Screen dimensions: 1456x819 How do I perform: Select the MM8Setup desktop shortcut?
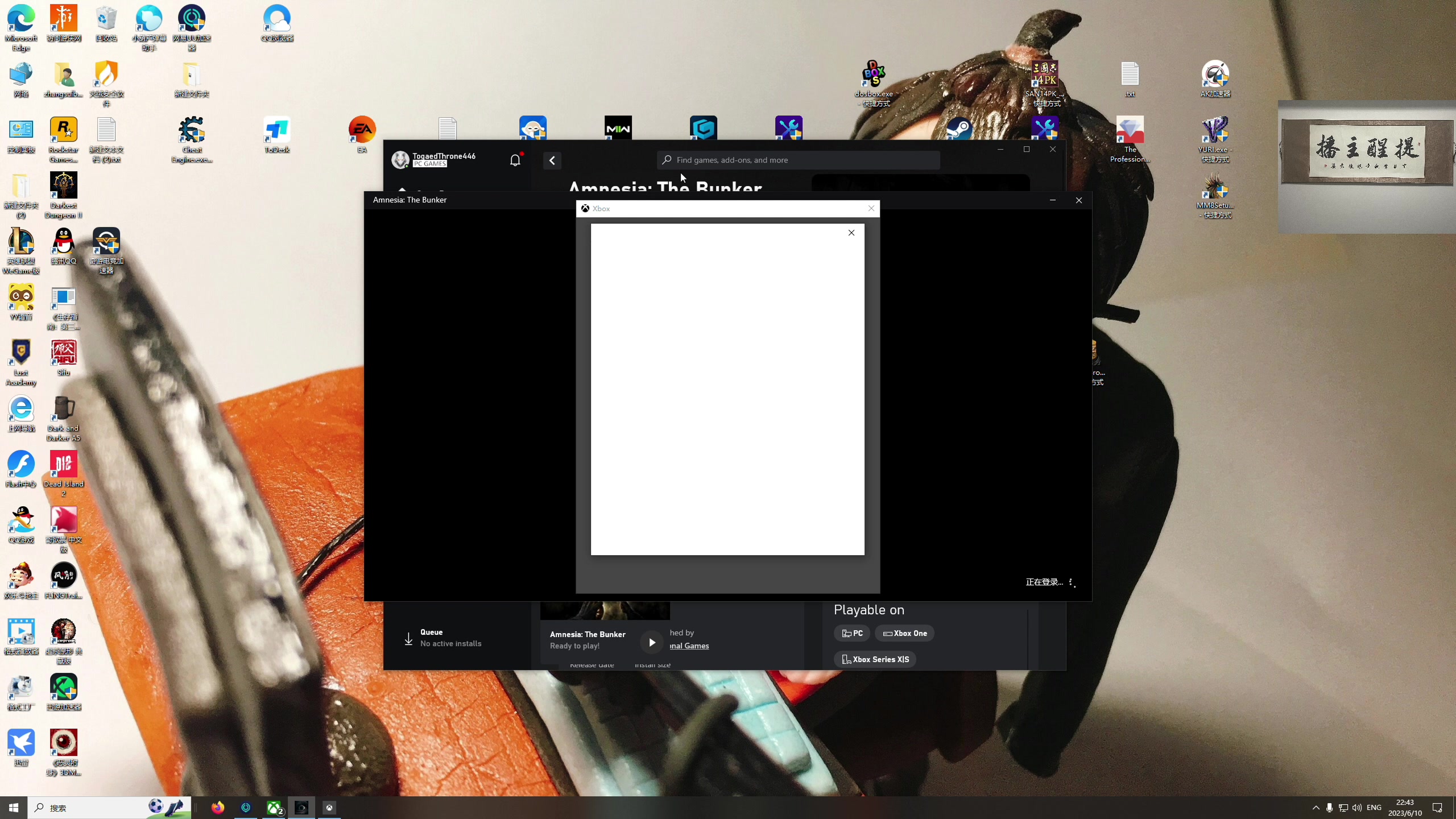point(1215,195)
